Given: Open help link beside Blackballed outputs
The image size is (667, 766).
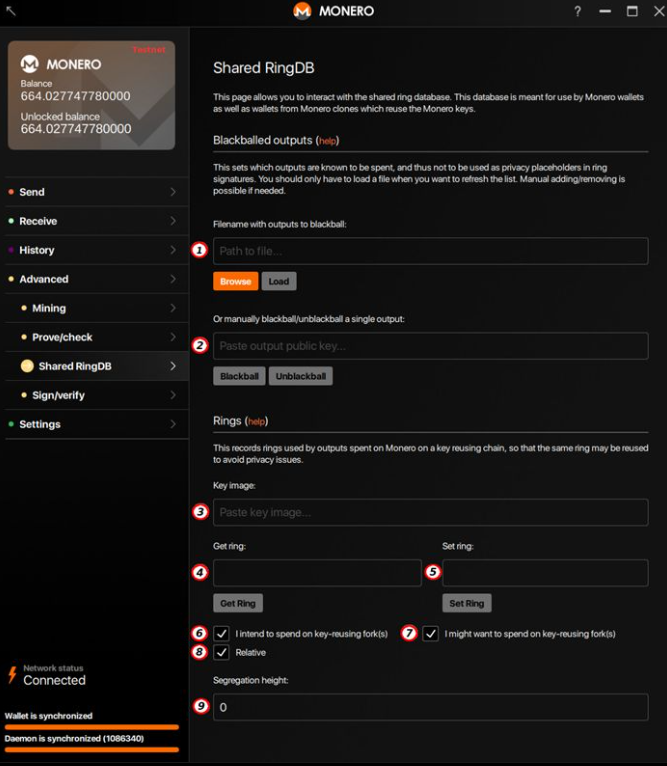Looking at the screenshot, I should coord(328,142).
